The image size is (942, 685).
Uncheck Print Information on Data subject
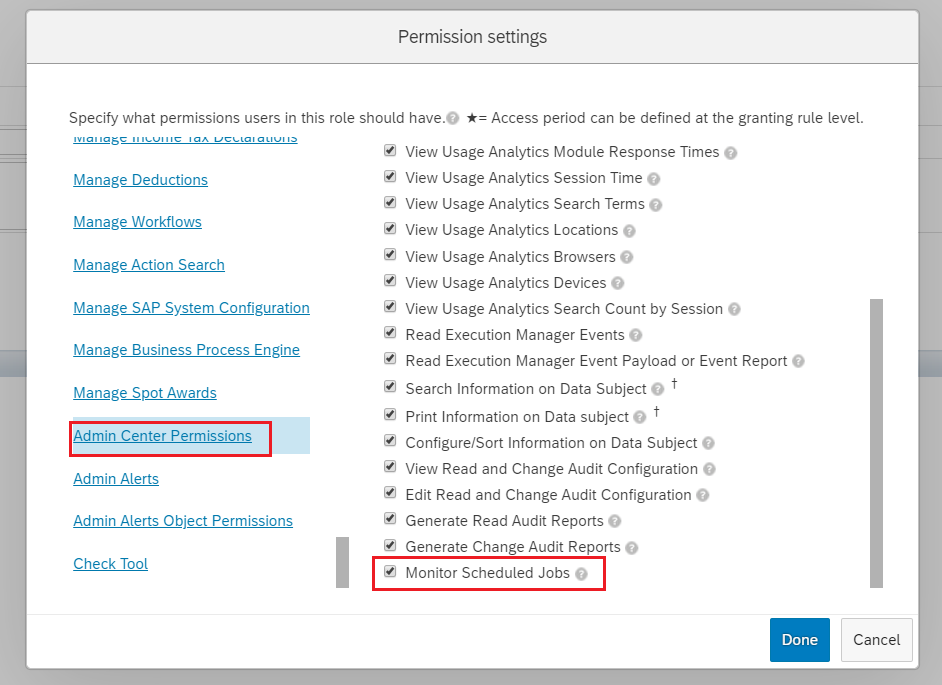(x=390, y=415)
